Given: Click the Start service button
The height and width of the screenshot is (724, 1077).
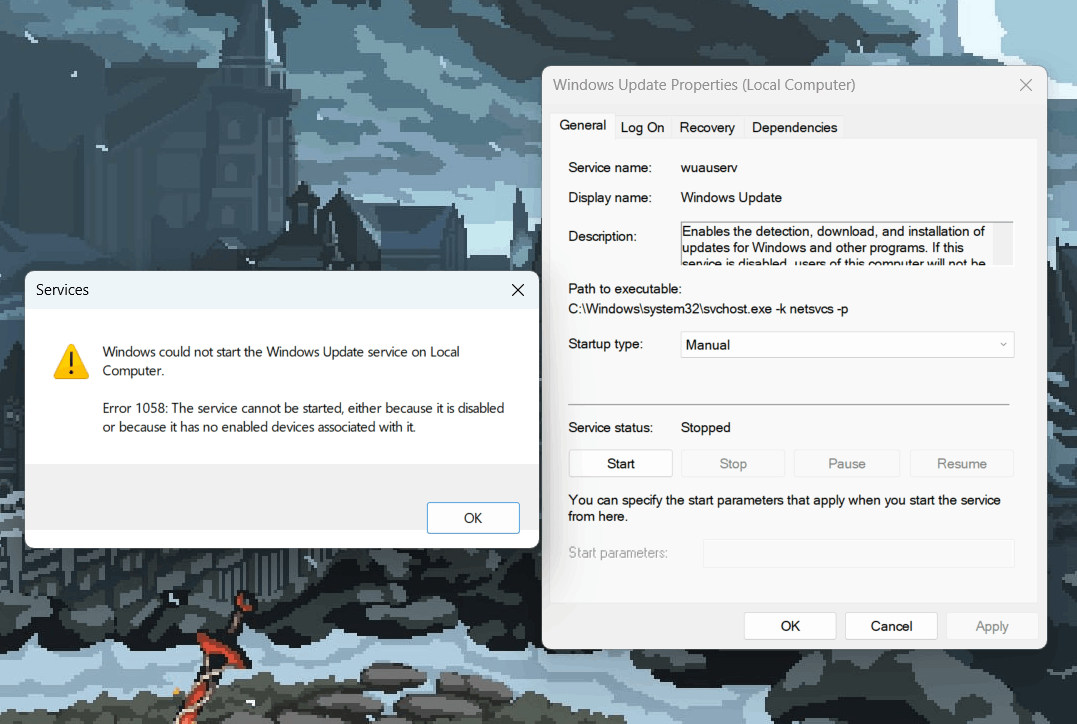Looking at the screenshot, I should pyautogui.click(x=620, y=464).
